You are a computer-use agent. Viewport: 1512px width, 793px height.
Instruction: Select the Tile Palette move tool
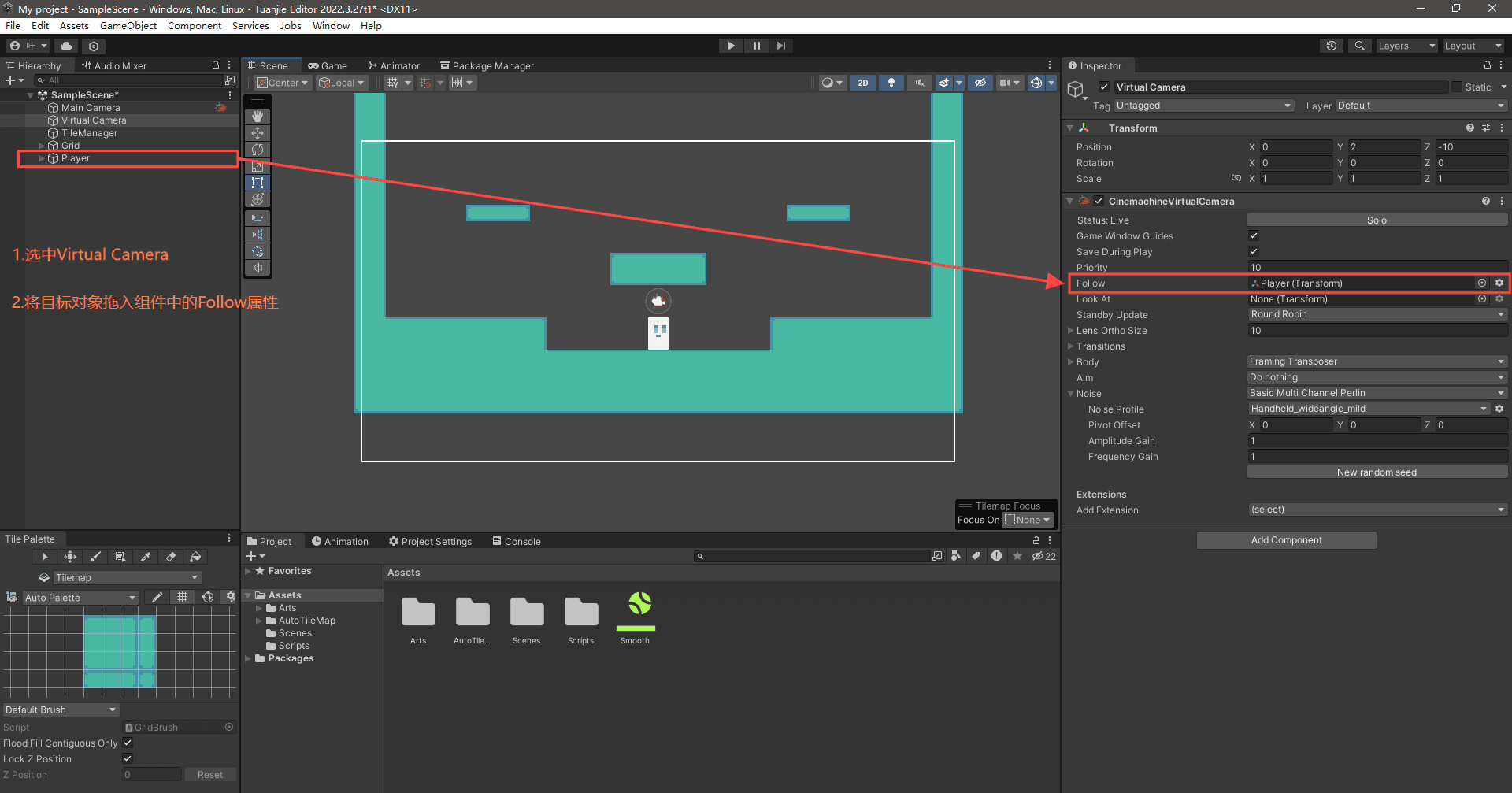(x=70, y=557)
